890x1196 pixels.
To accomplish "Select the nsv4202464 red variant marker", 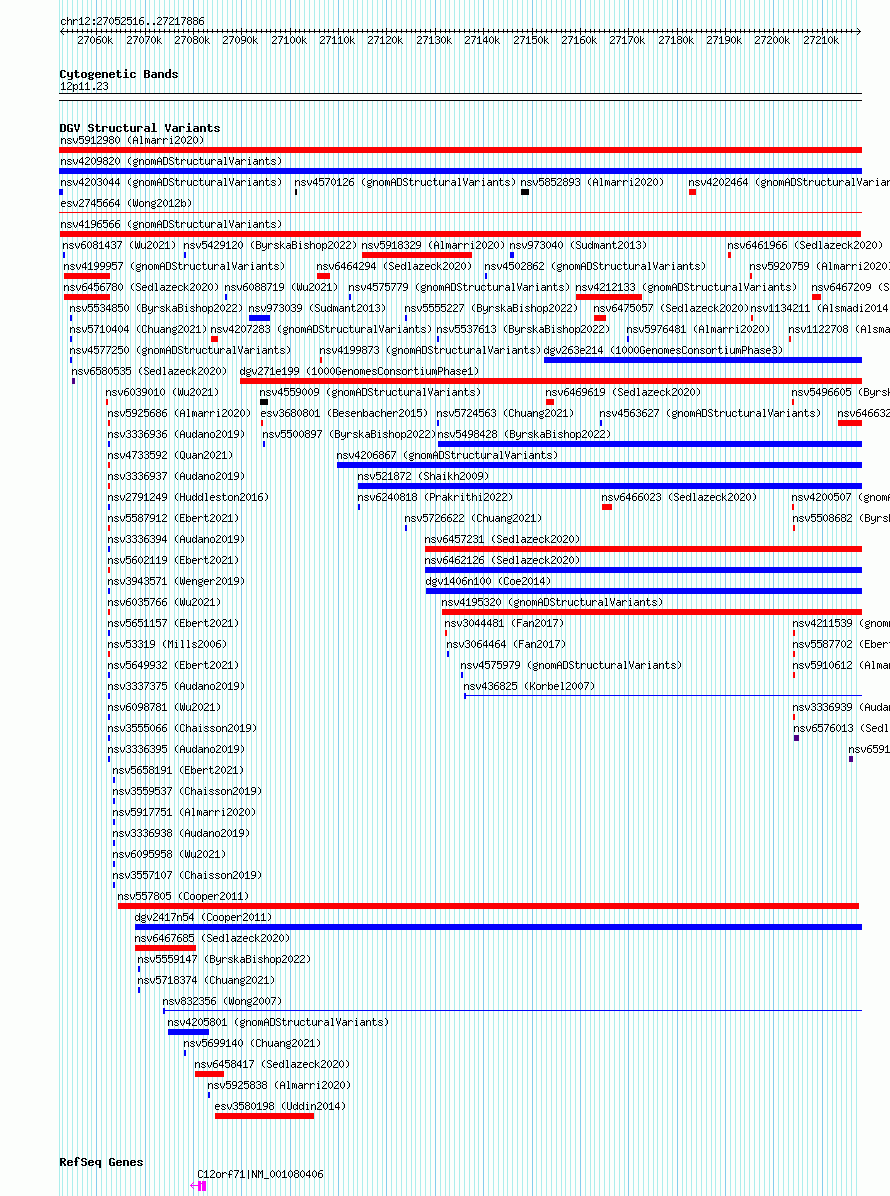I will point(692,192).
